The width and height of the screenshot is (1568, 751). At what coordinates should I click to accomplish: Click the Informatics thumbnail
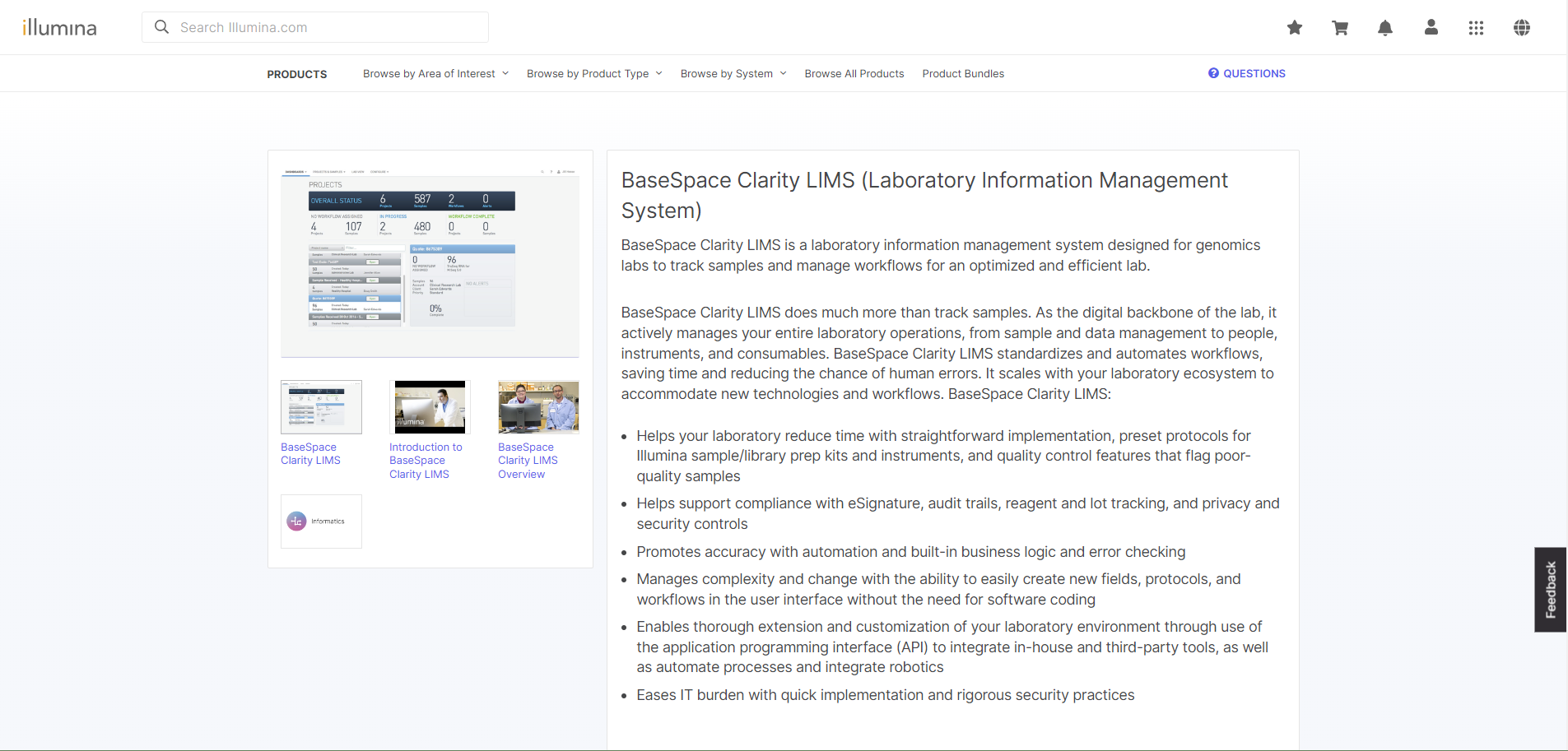click(x=321, y=521)
